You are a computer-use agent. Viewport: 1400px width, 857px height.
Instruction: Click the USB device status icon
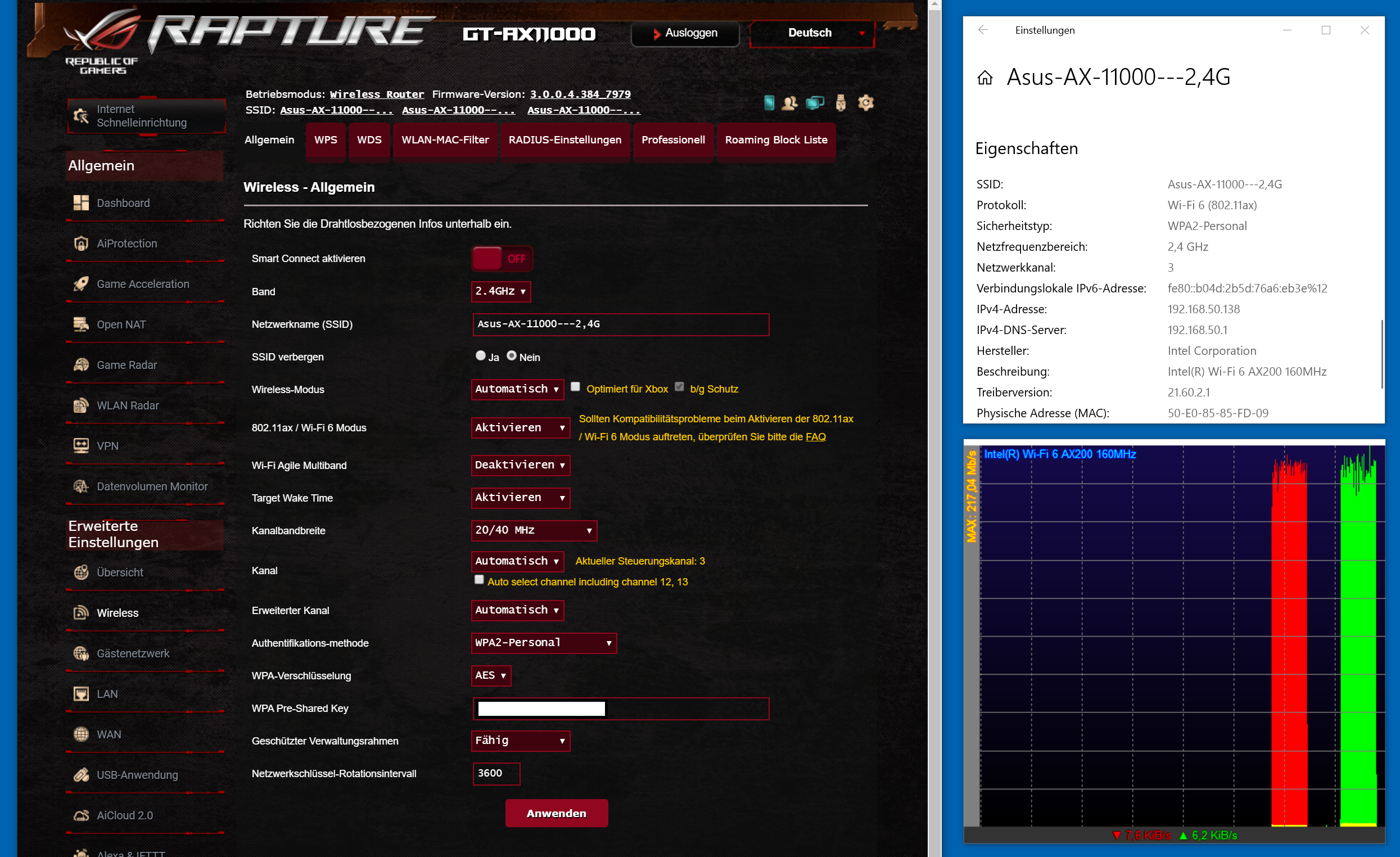841,103
